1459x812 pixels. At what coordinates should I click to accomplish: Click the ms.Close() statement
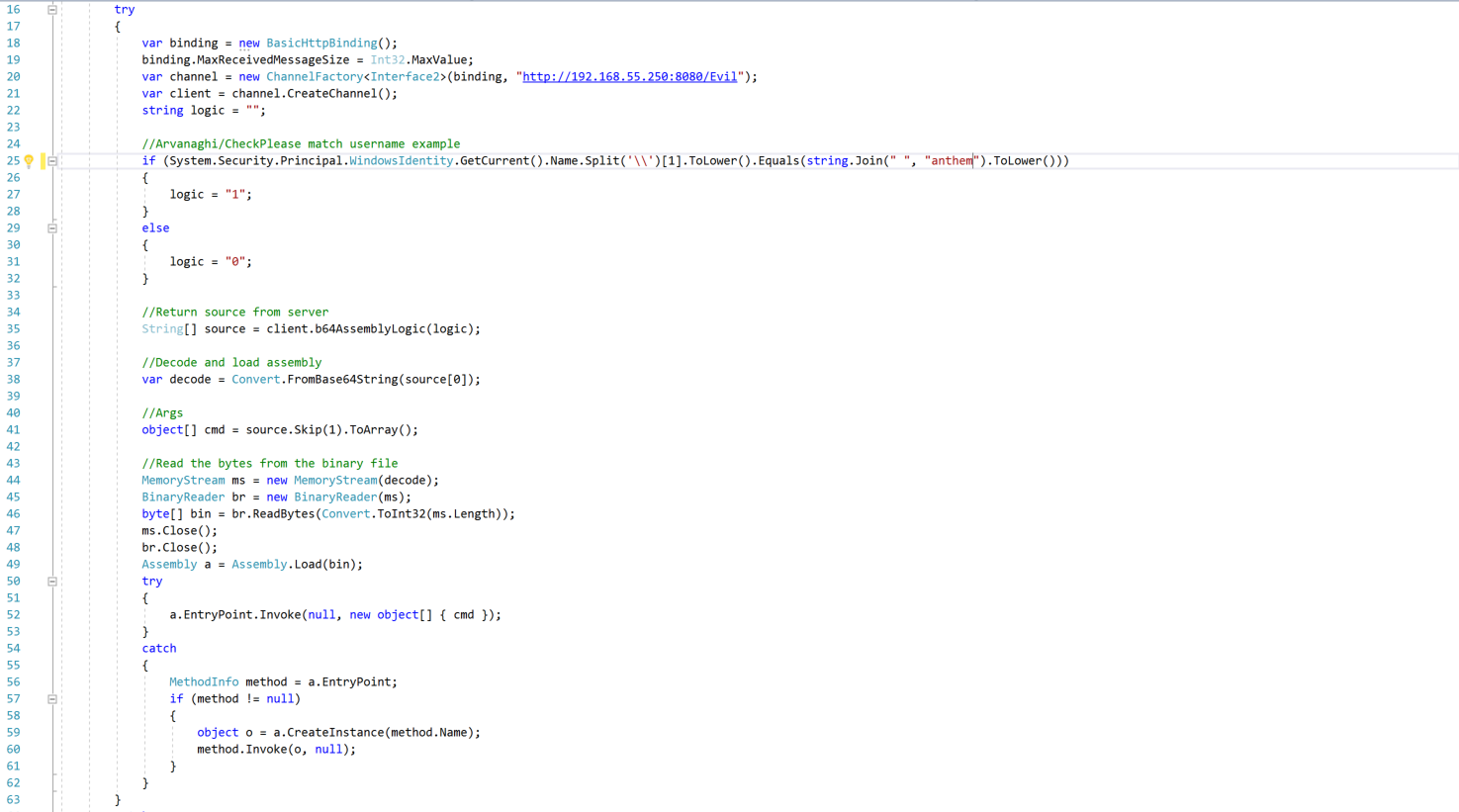tap(179, 531)
